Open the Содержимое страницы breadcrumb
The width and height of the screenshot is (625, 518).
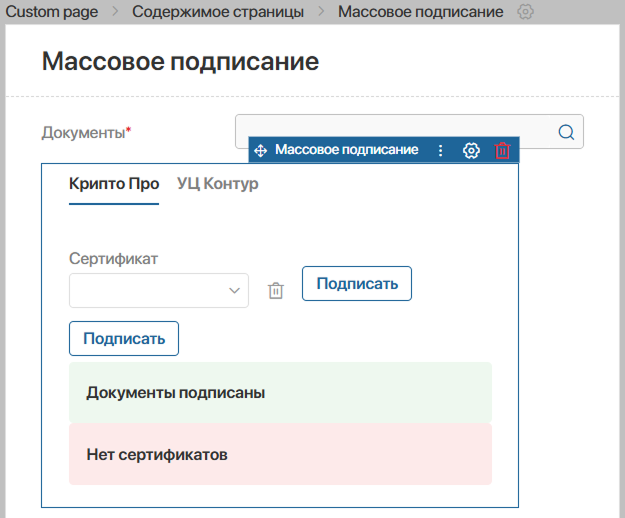218,12
